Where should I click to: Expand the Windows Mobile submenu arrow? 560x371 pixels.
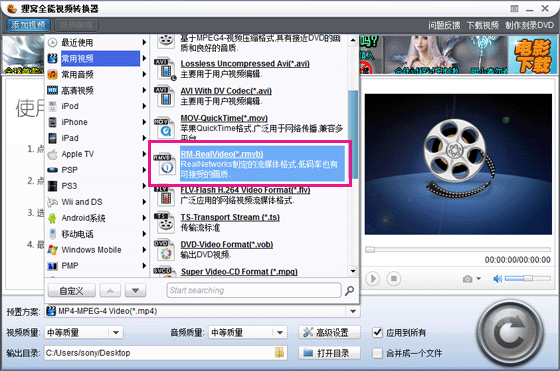pyautogui.click(x=144, y=250)
